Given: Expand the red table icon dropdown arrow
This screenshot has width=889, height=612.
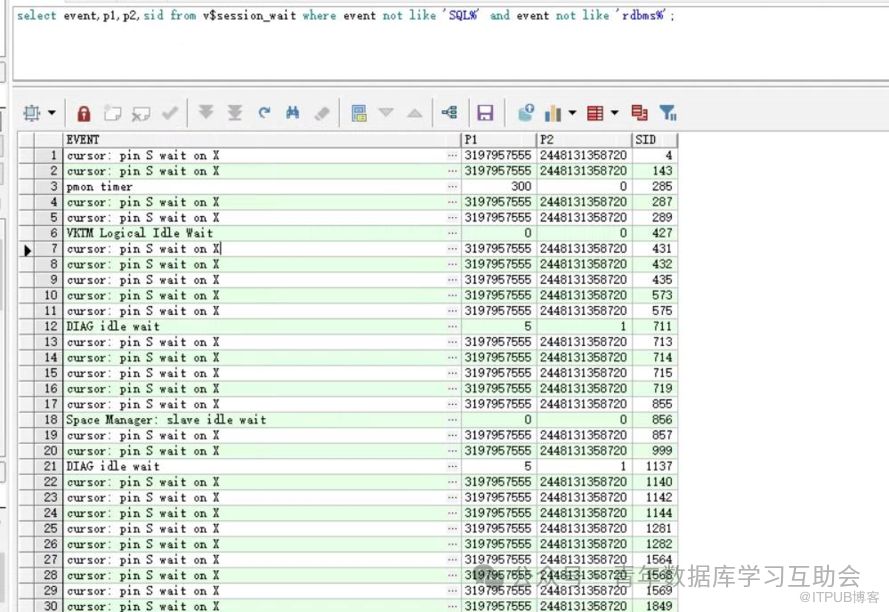Looking at the screenshot, I should pos(615,113).
